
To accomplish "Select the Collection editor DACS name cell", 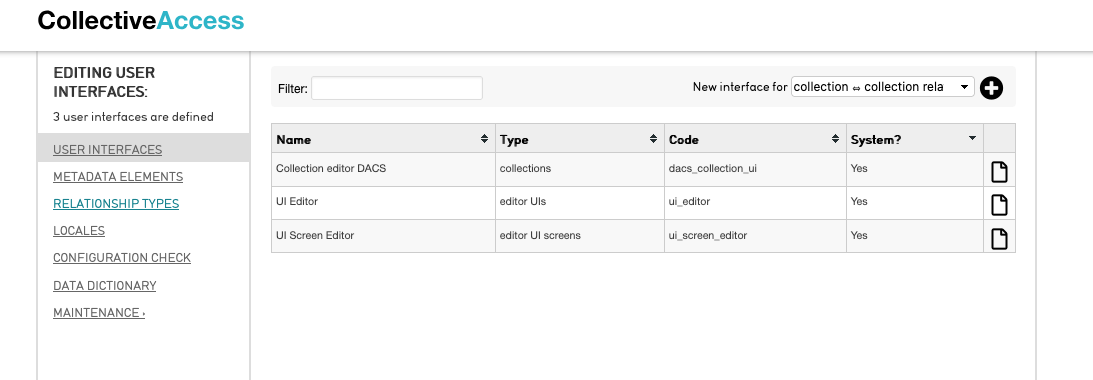I will tap(383, 169).
